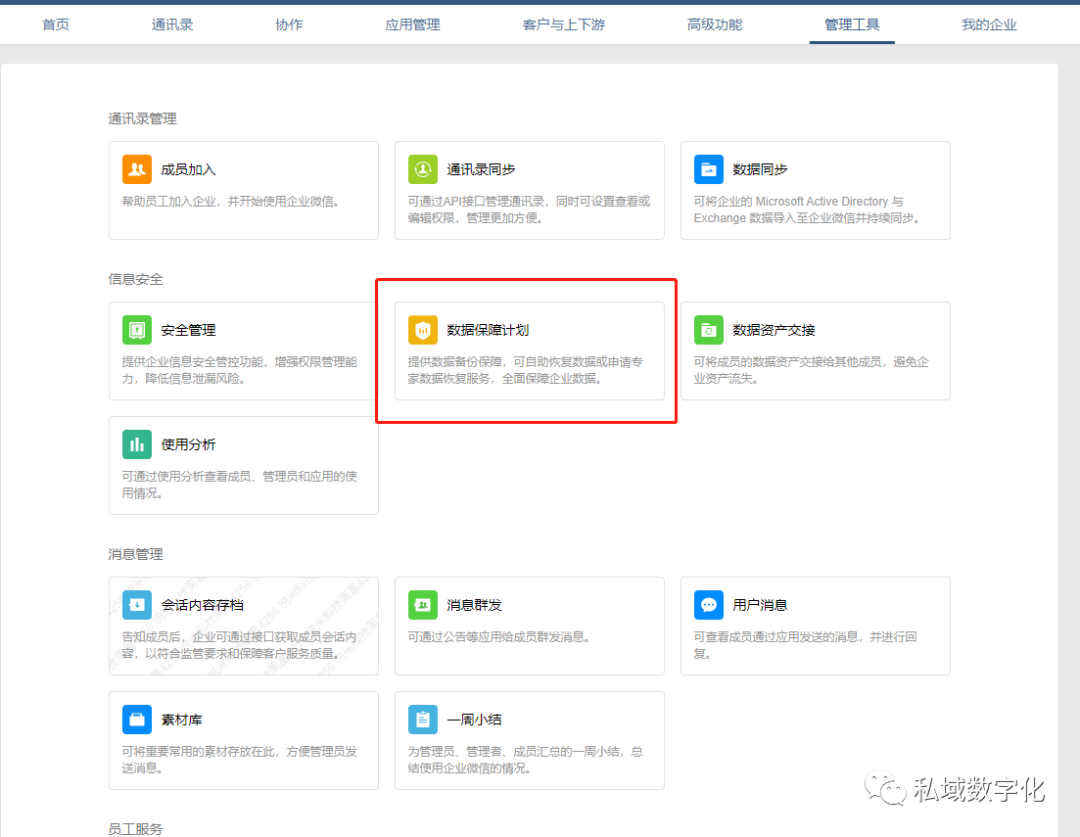Open the 数据保障计划 card title
The image size is (1080, 837).
tap(488, 330)
